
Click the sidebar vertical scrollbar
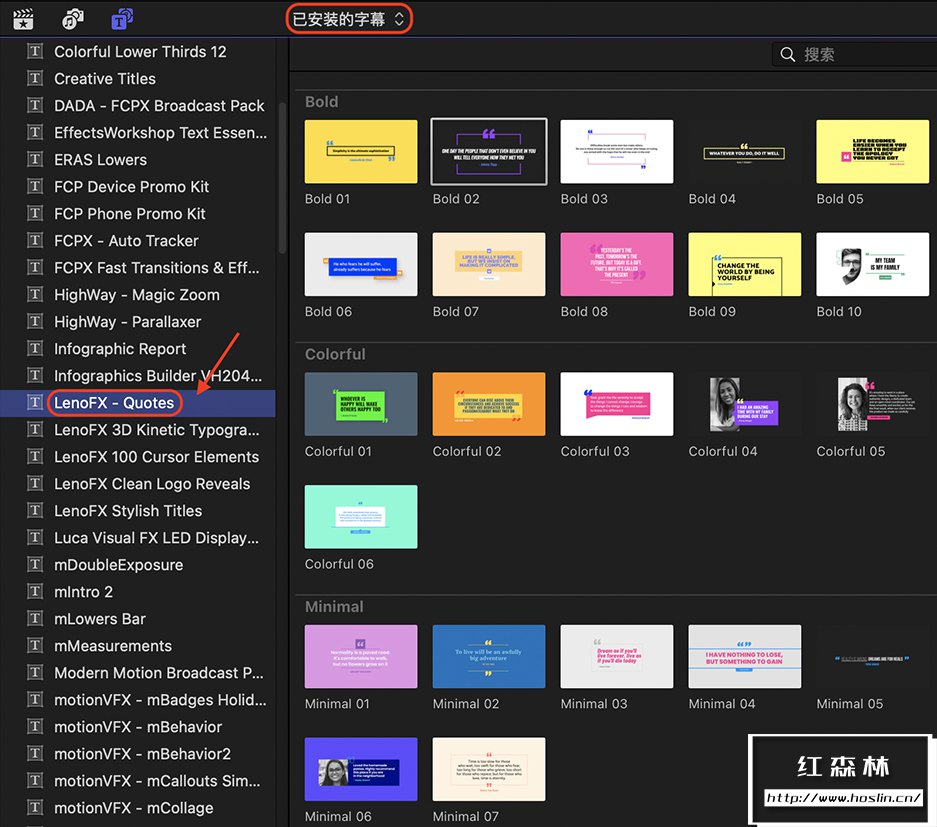click(282, 178)
